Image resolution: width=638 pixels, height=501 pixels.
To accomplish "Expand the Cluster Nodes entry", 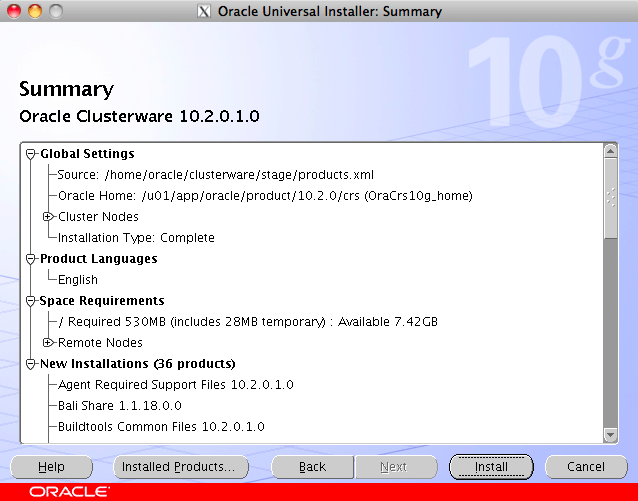I will pyautogui.click(x=48, y=217).
